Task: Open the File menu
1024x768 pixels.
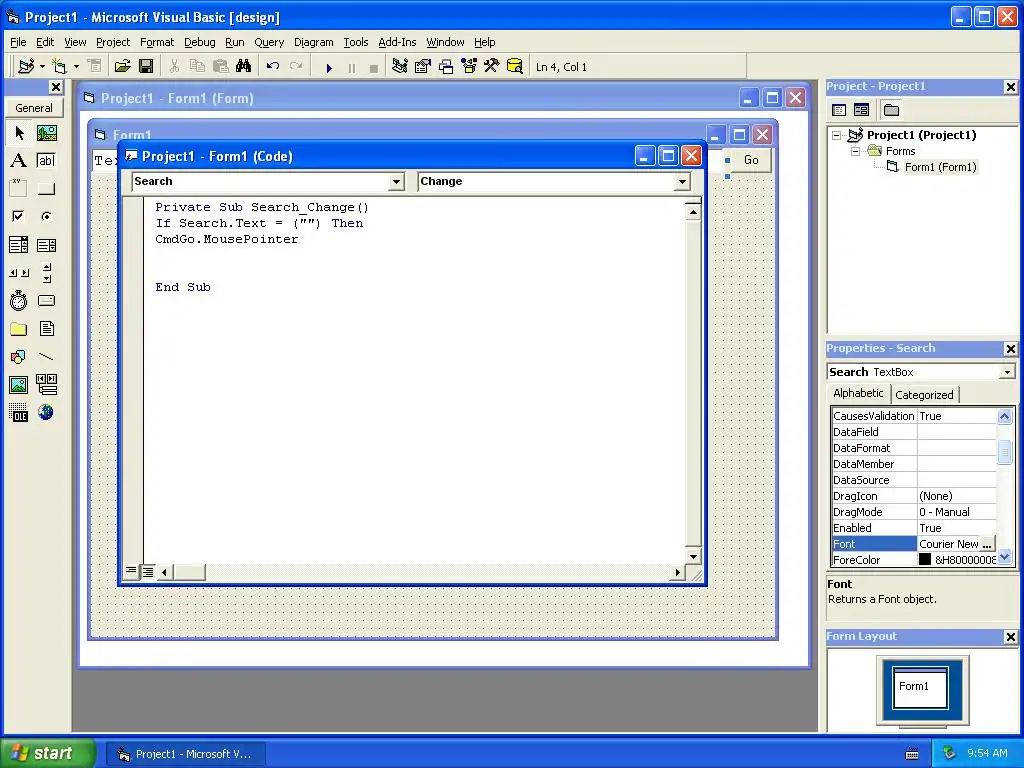Action: coord(18,42)
